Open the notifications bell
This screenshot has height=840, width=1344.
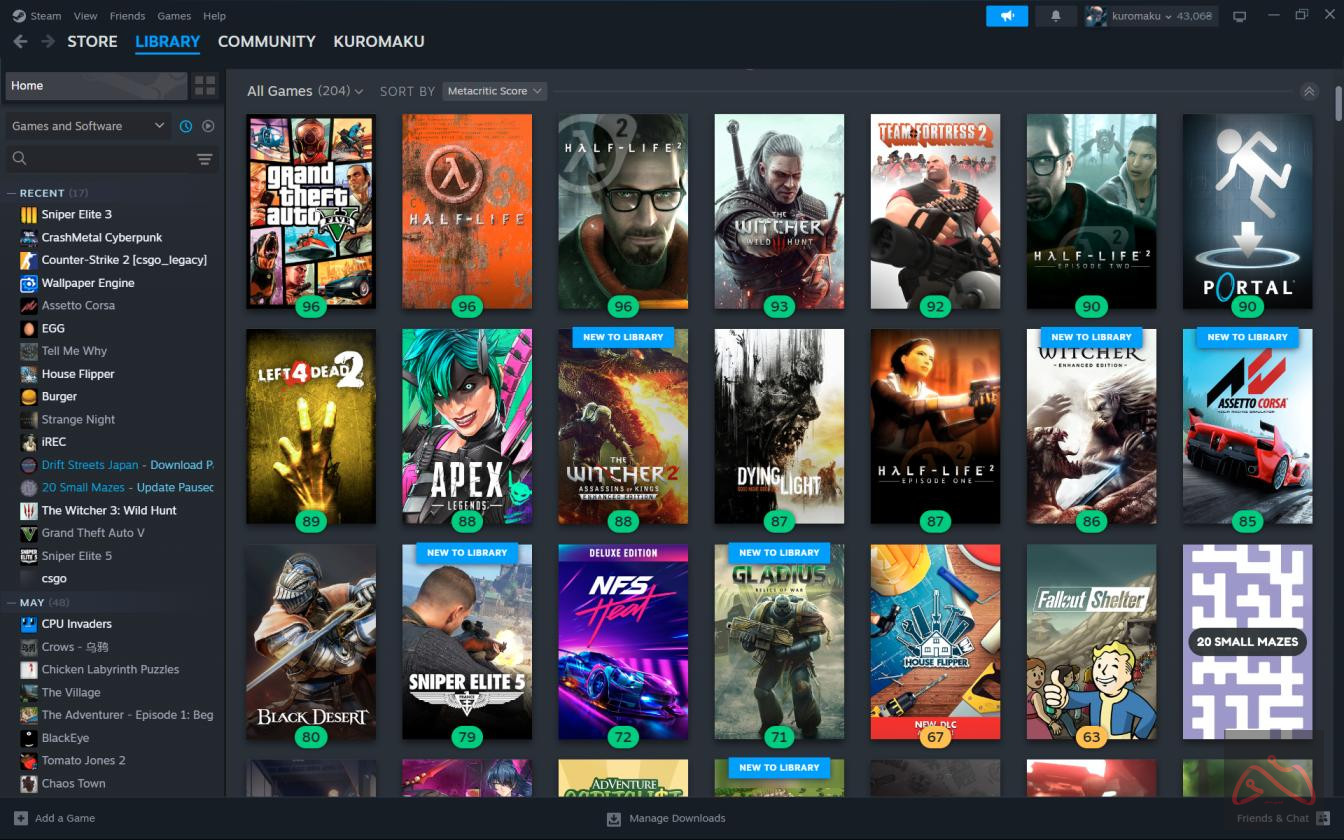pos(1056,16)
